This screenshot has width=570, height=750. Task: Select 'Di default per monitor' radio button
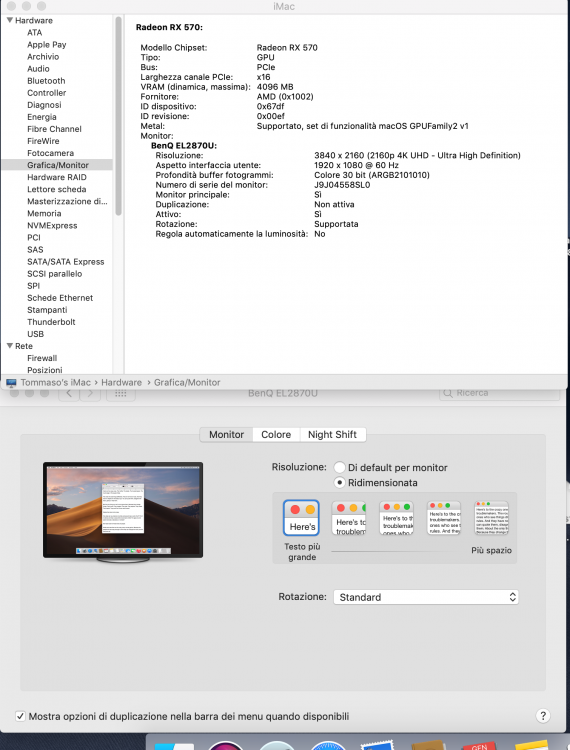point(339,467)
